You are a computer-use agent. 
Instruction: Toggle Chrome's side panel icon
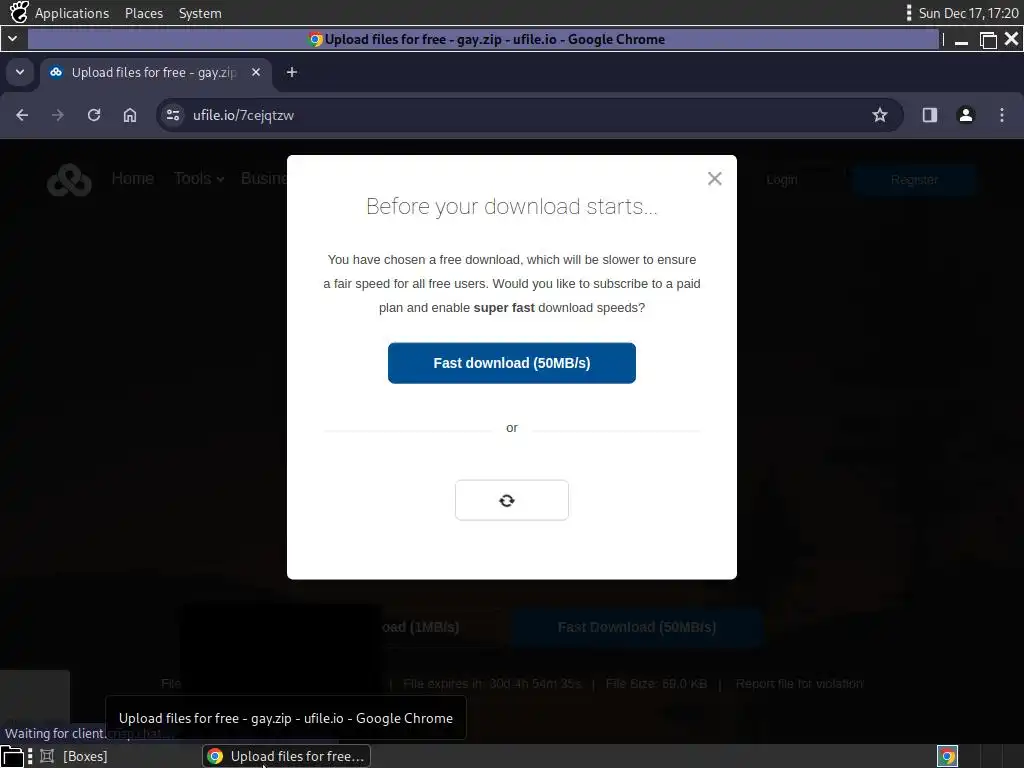point(929,115)
